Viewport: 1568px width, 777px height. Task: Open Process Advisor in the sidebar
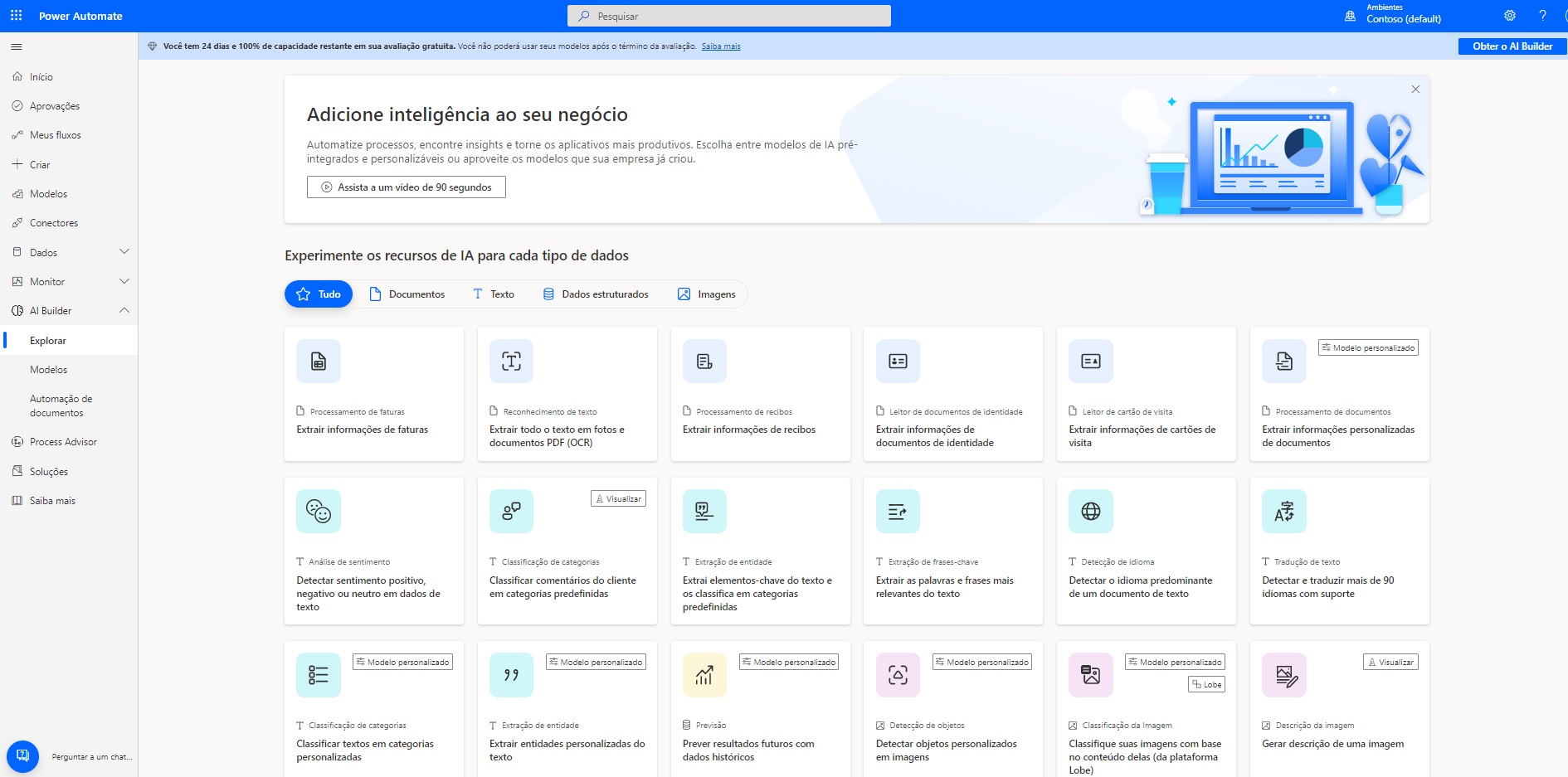(69, 442)
